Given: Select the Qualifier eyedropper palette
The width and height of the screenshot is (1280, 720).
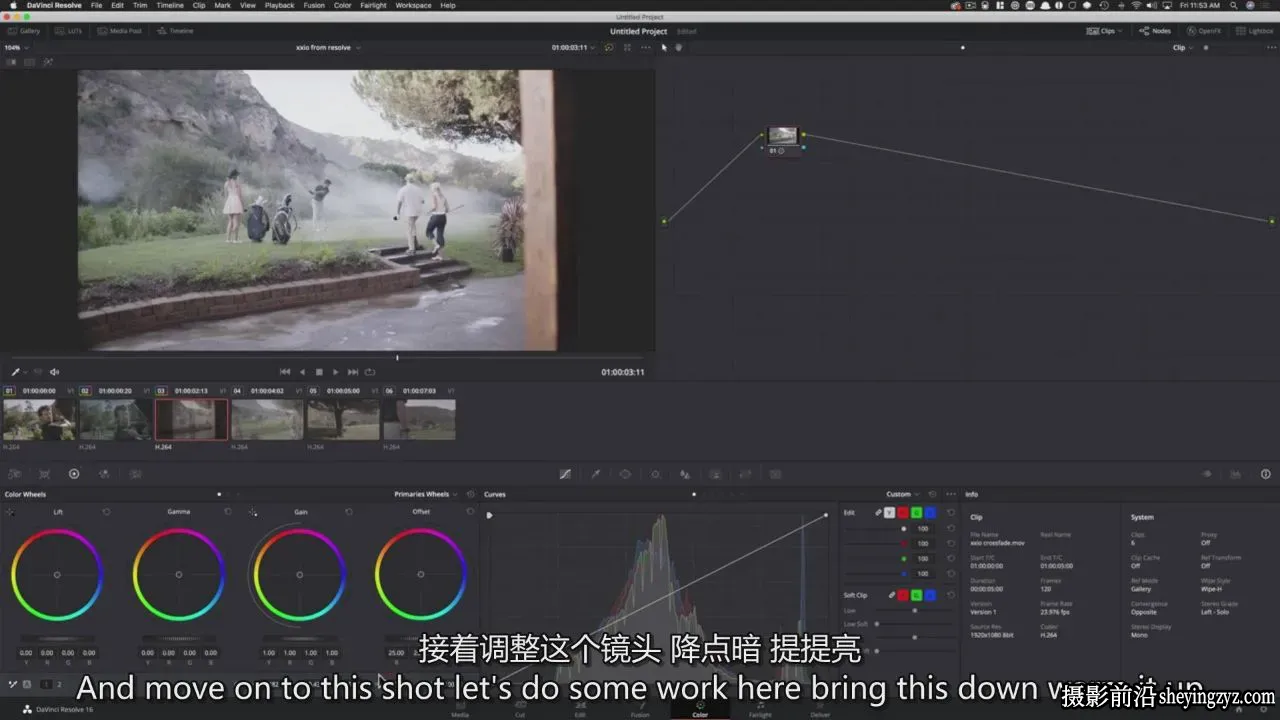Looking at the screenshot, I should point(595,474).
